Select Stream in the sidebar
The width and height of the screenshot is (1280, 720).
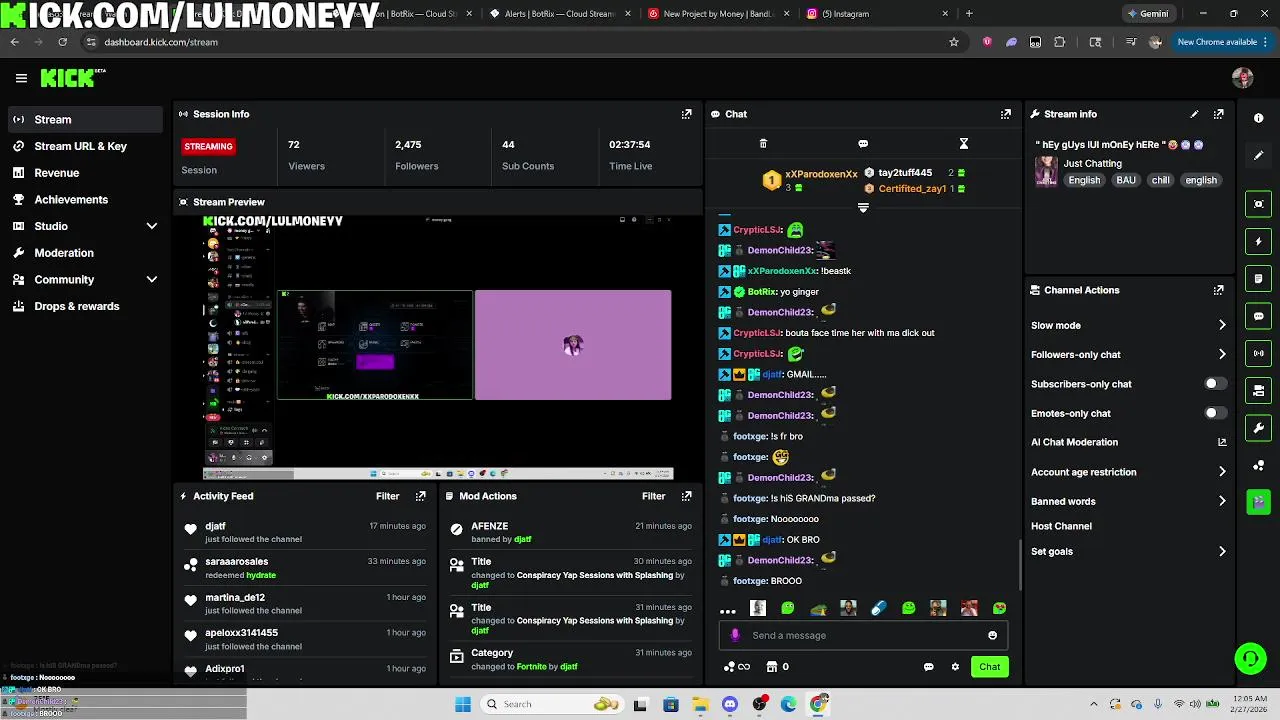[x=84, y=119]
